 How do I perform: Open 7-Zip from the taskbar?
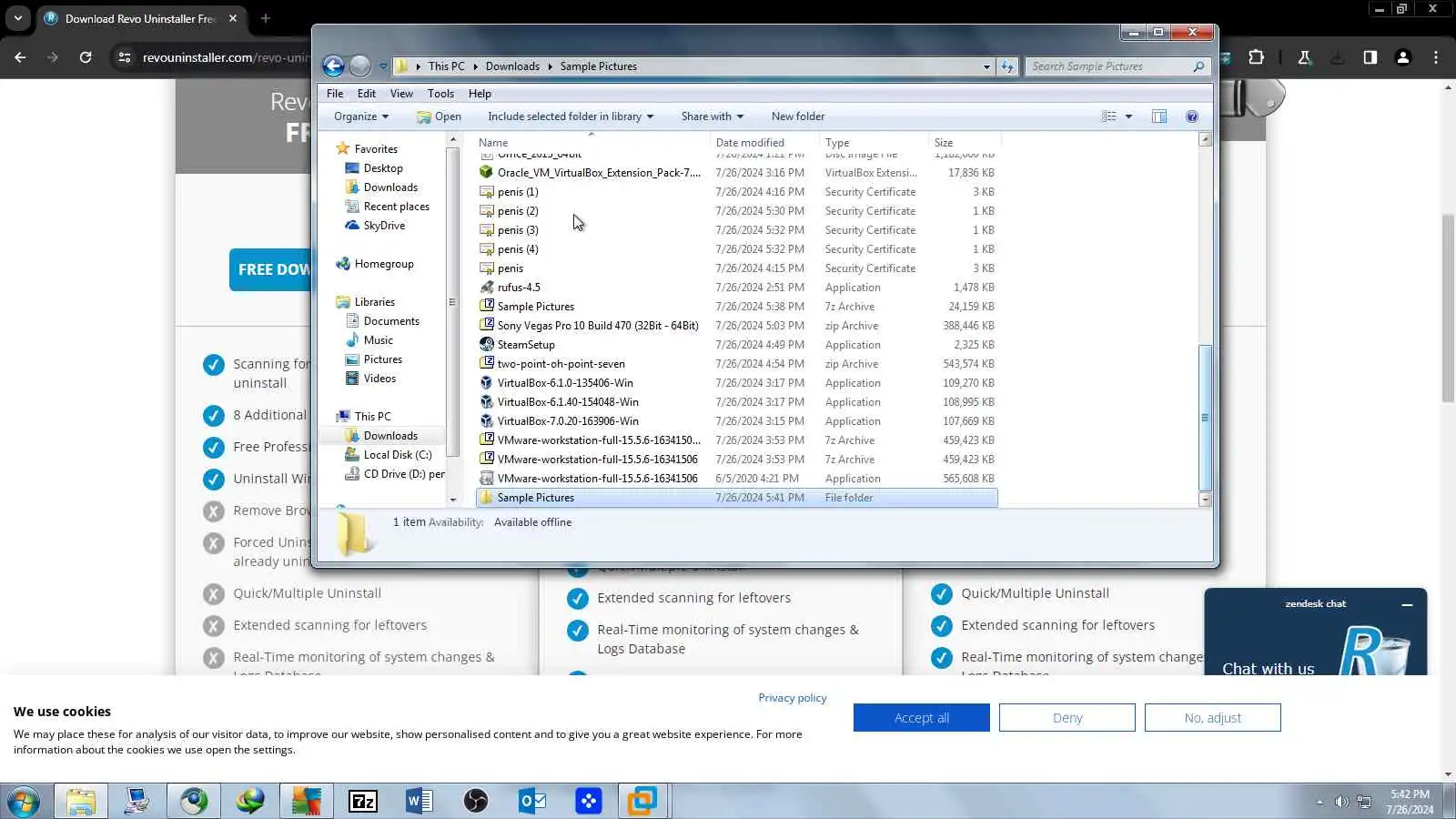pos(363,801)
